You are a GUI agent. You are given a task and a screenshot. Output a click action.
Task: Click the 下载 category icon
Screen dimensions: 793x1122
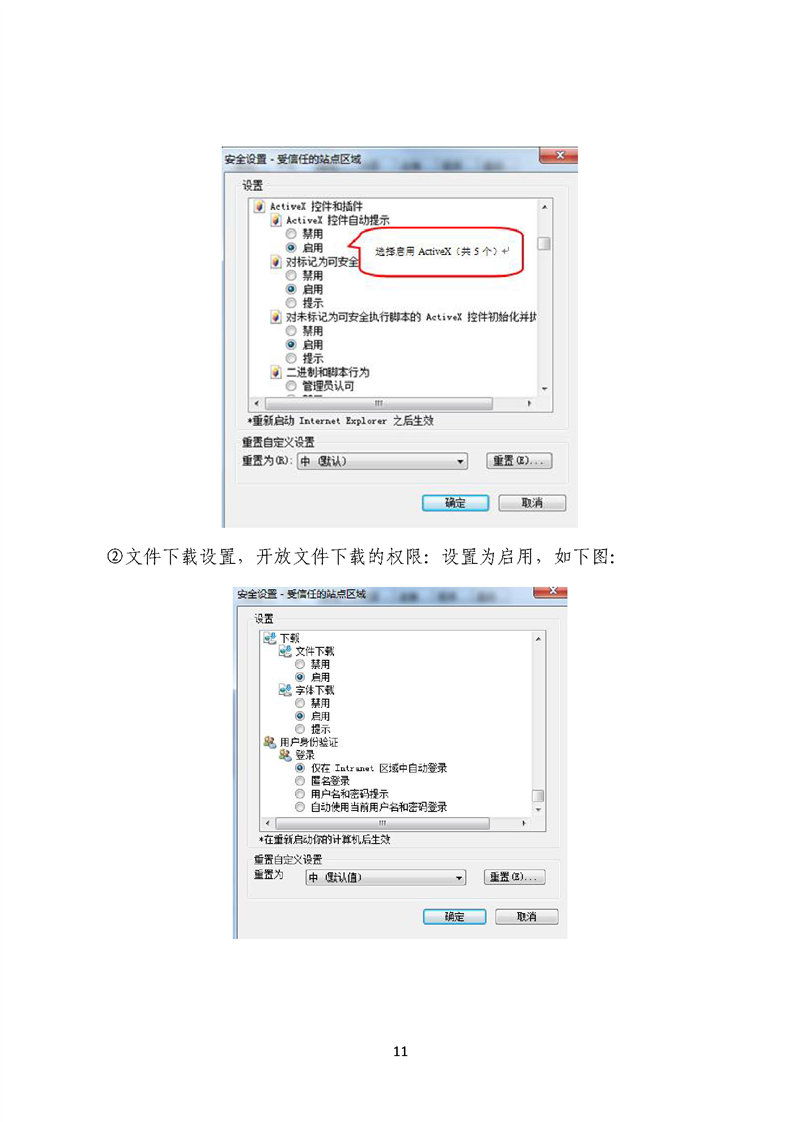(270, 638)
